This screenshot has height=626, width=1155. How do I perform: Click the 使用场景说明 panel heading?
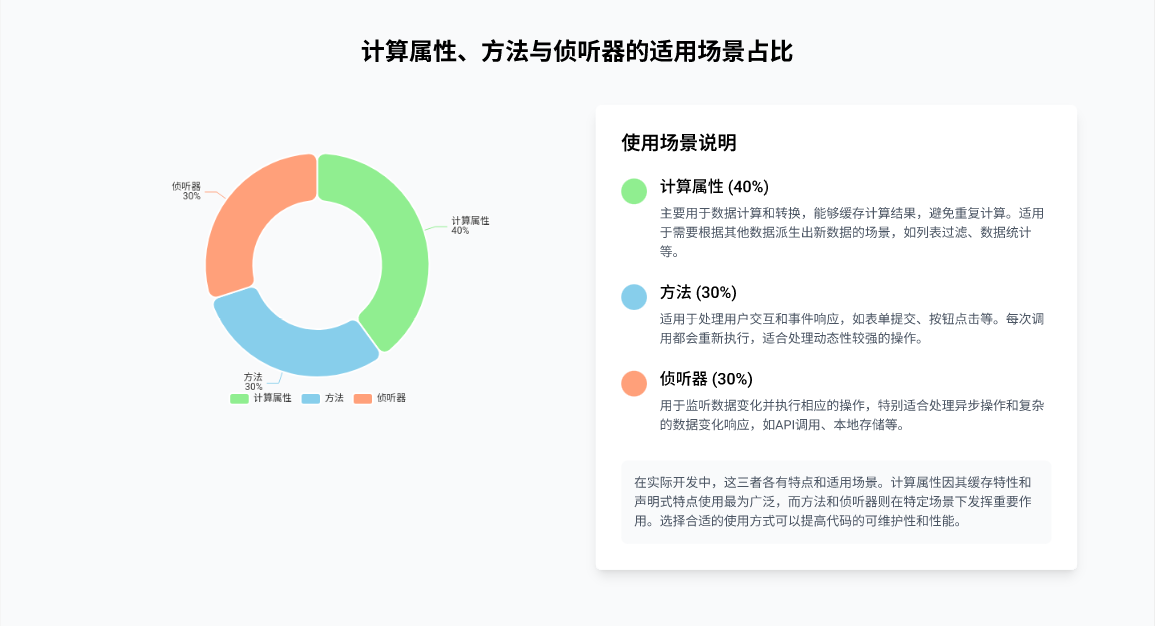point(679,143)
